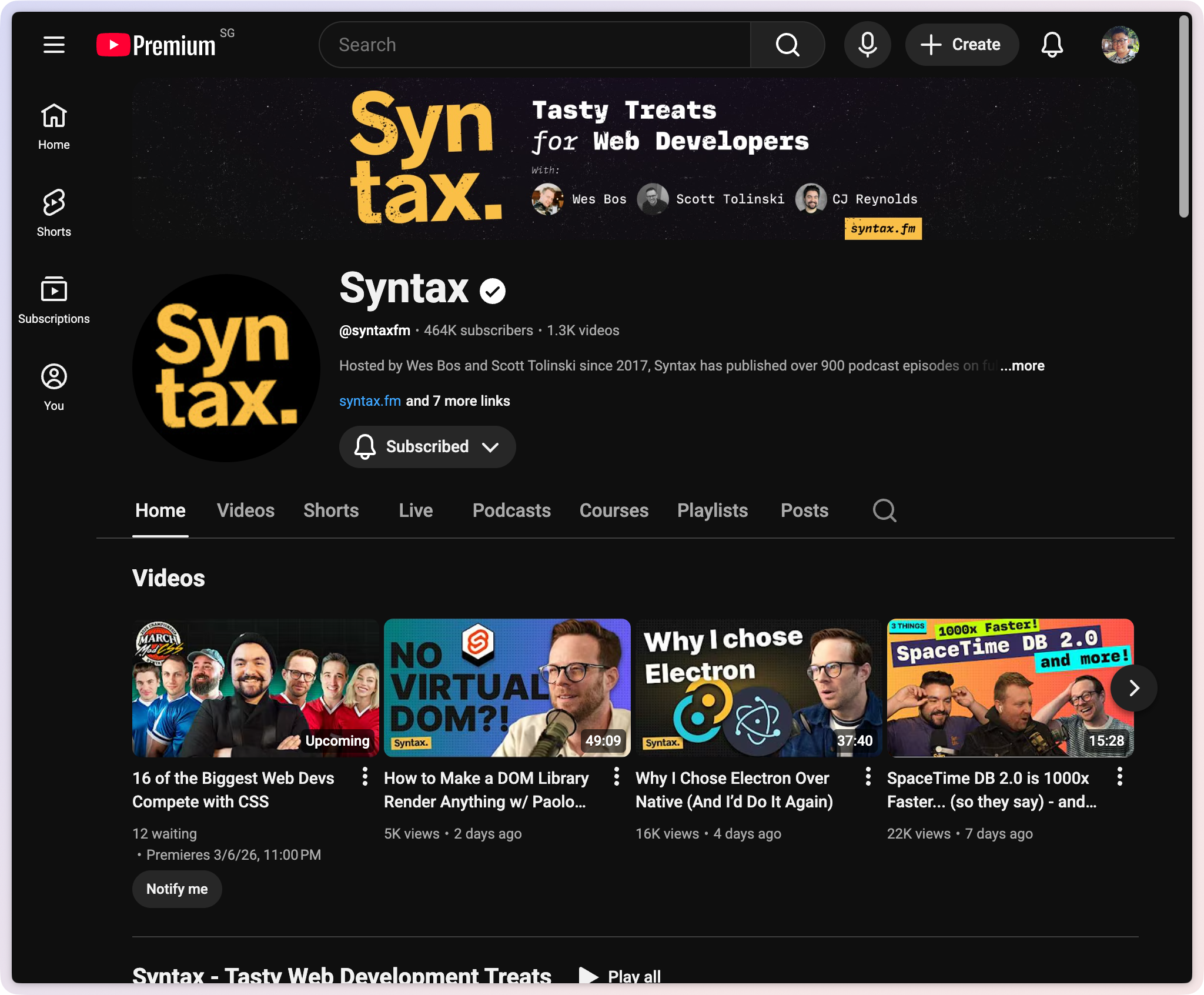
Task: Open the You sidebar page
Action: point(53,387)
